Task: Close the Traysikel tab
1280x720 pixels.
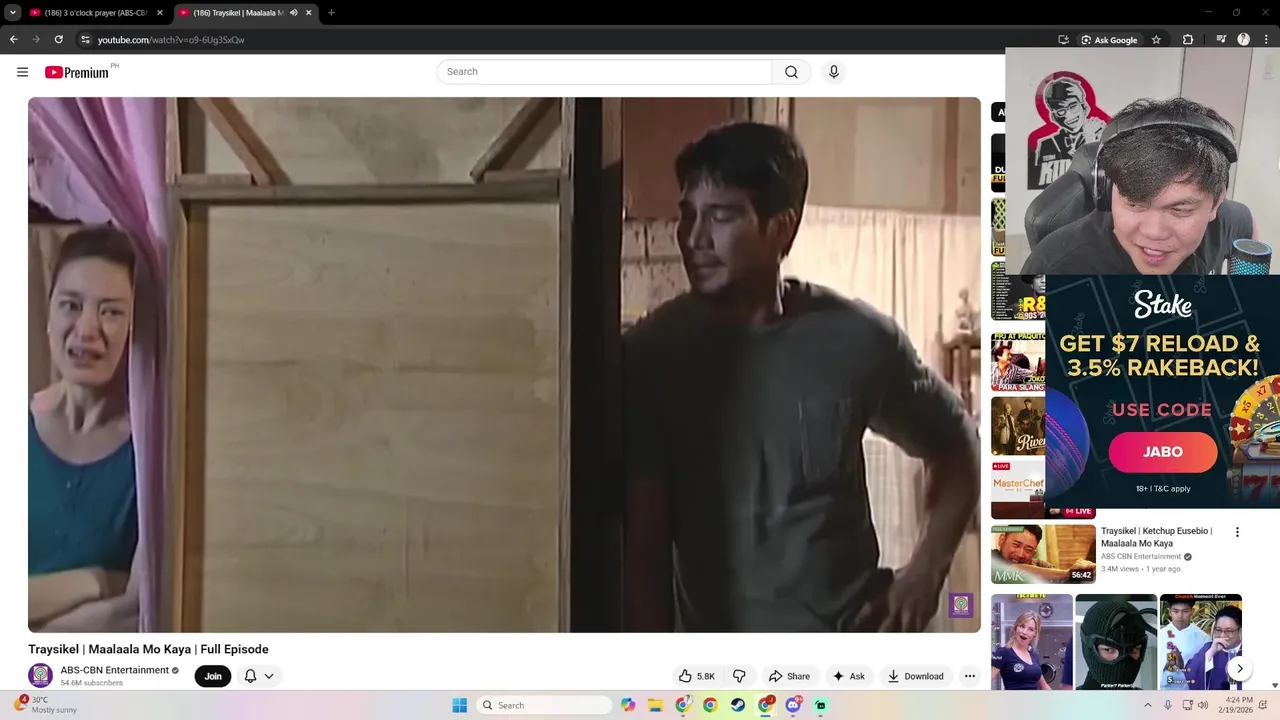Action: point(308,13)
